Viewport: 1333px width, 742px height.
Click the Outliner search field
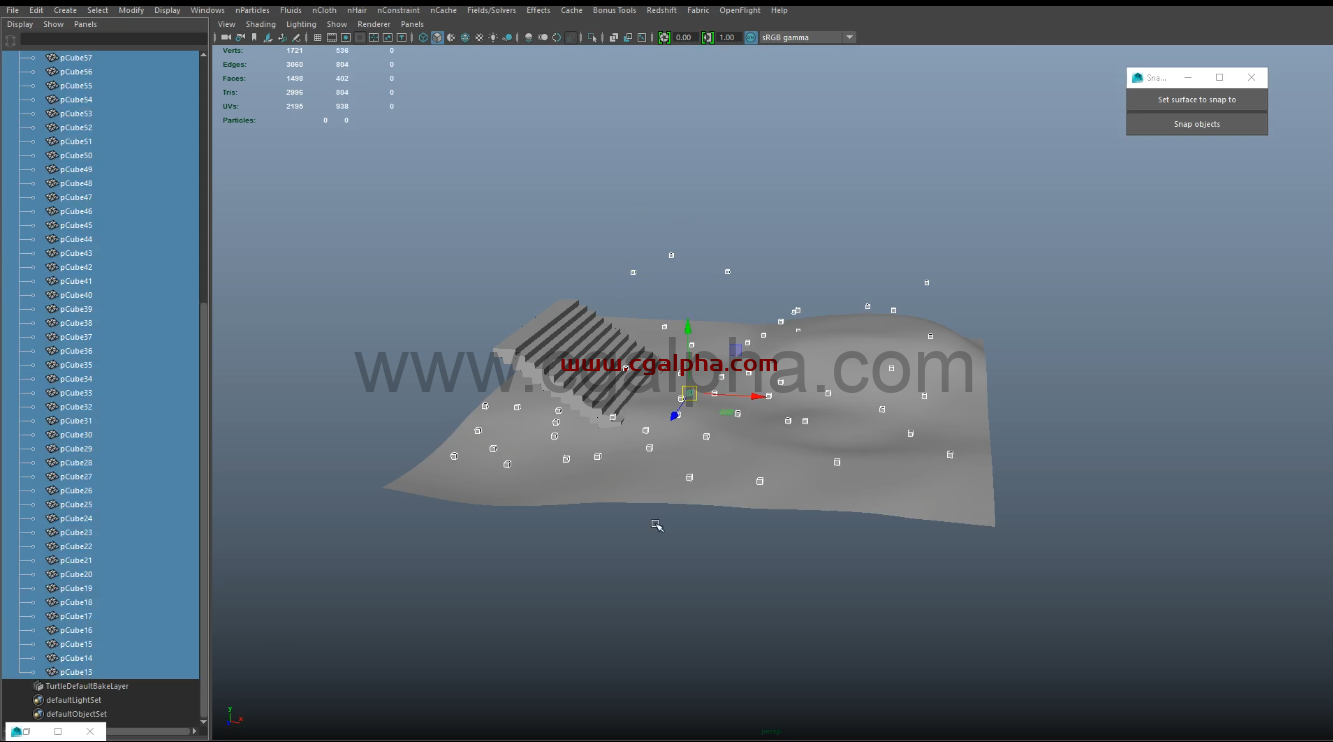tap(113, 39)
